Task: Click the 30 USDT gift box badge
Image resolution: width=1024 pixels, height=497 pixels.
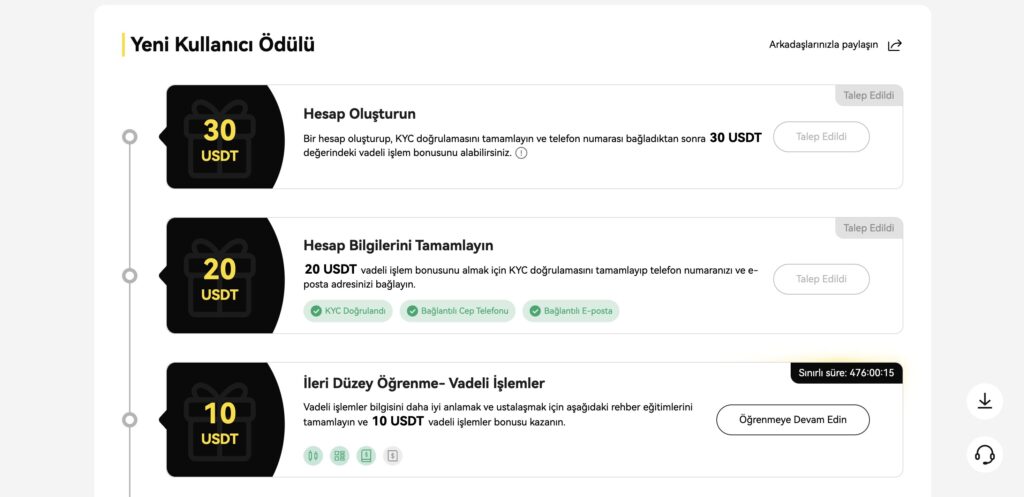Action: [220, 136]
